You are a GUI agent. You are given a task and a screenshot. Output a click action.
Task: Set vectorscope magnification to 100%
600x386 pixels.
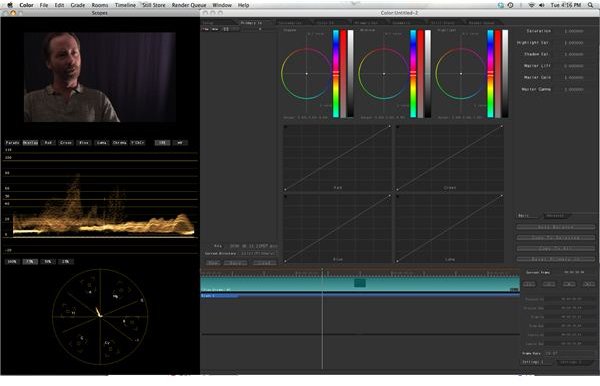(13, 262)
